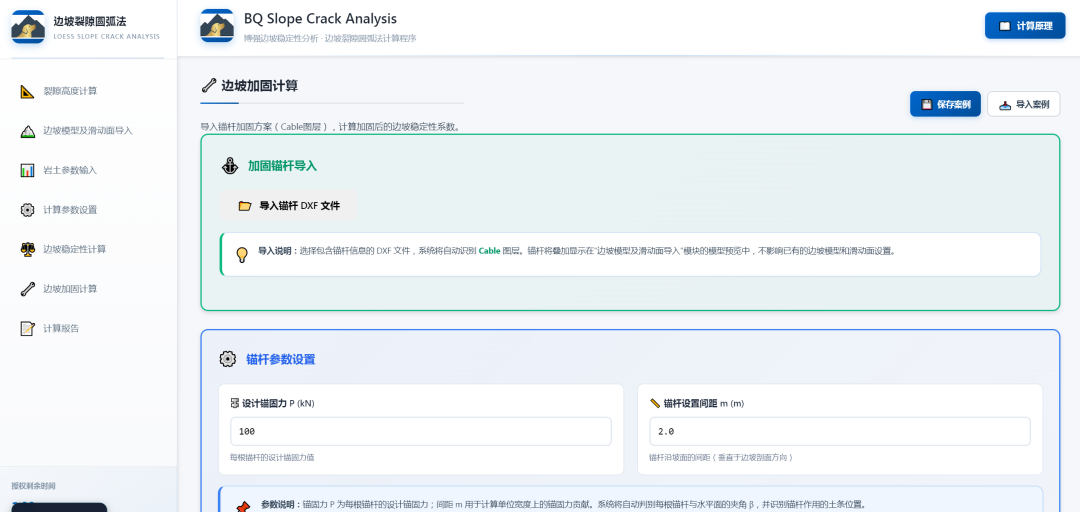The height and width of the screenshot is (512, 1080).
Task: Click the gear icon beside 锚杆参数设置
Action: point(228,359)
